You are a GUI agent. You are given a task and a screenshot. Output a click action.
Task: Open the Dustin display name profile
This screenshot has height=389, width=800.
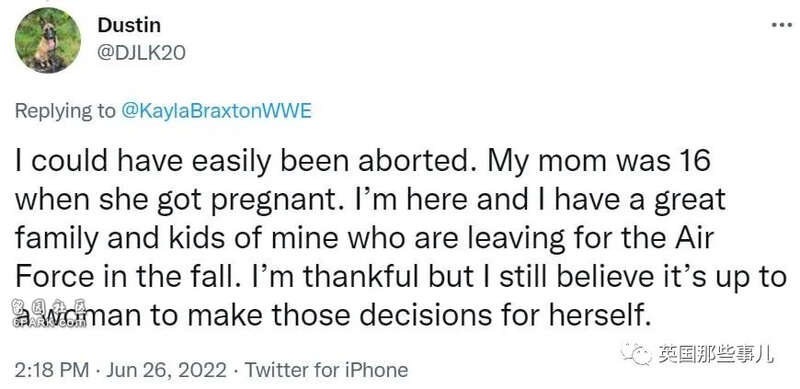[x=129, y=25]
